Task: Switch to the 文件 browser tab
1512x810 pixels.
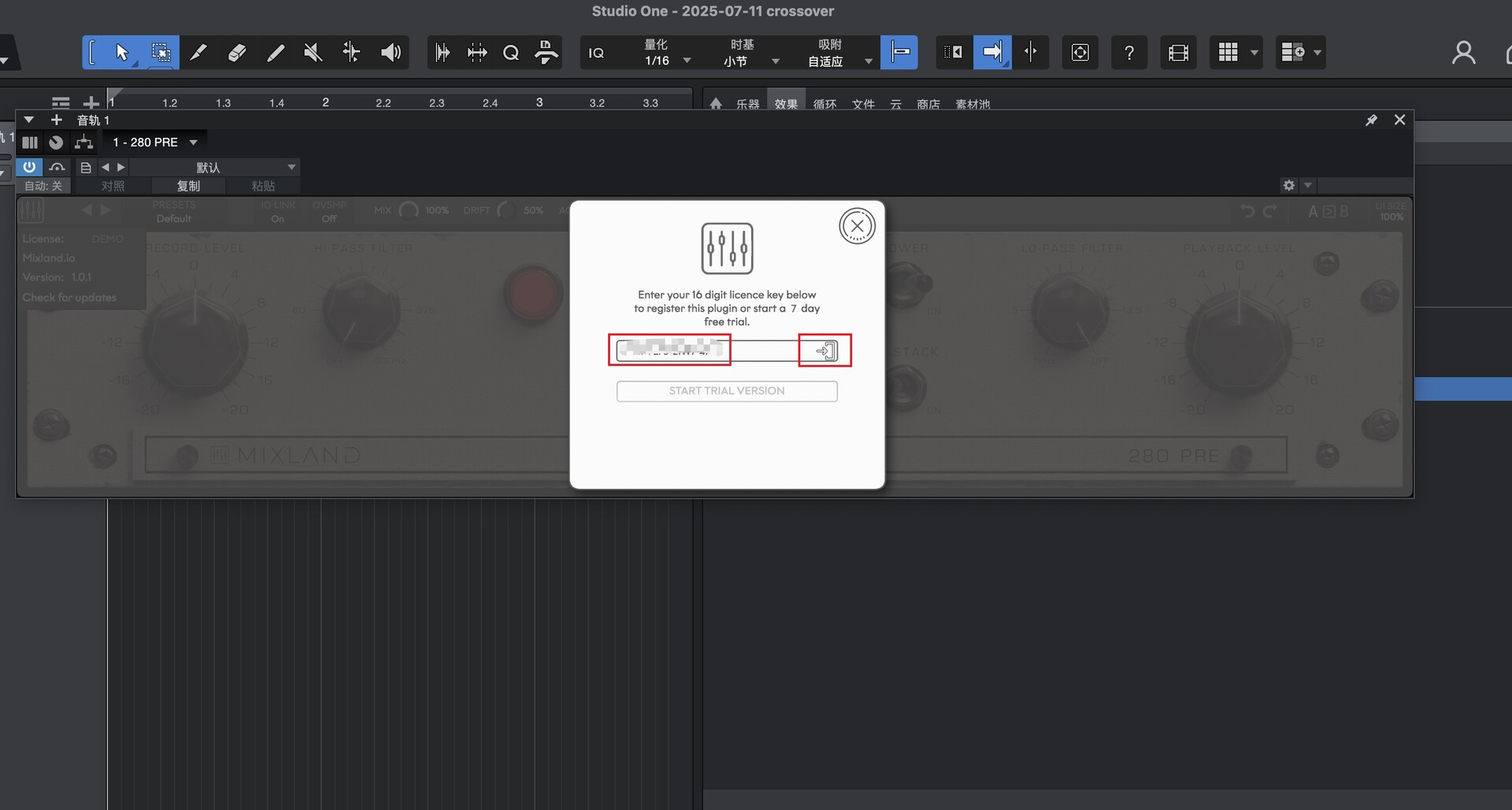Action: [x=863, y=104]
